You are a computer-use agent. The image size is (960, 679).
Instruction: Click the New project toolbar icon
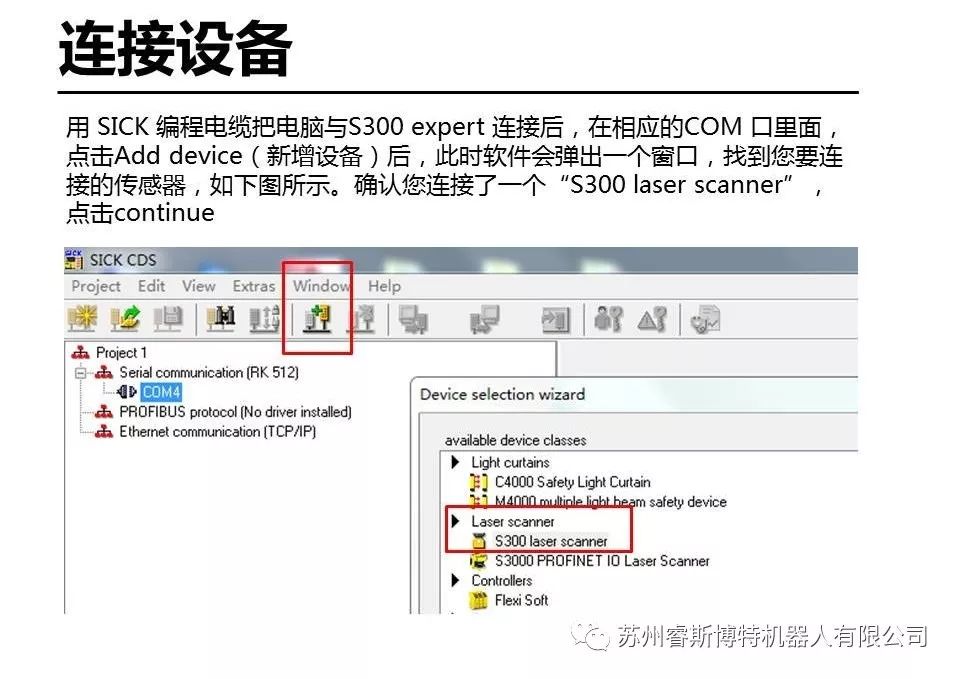pos(82,320)
